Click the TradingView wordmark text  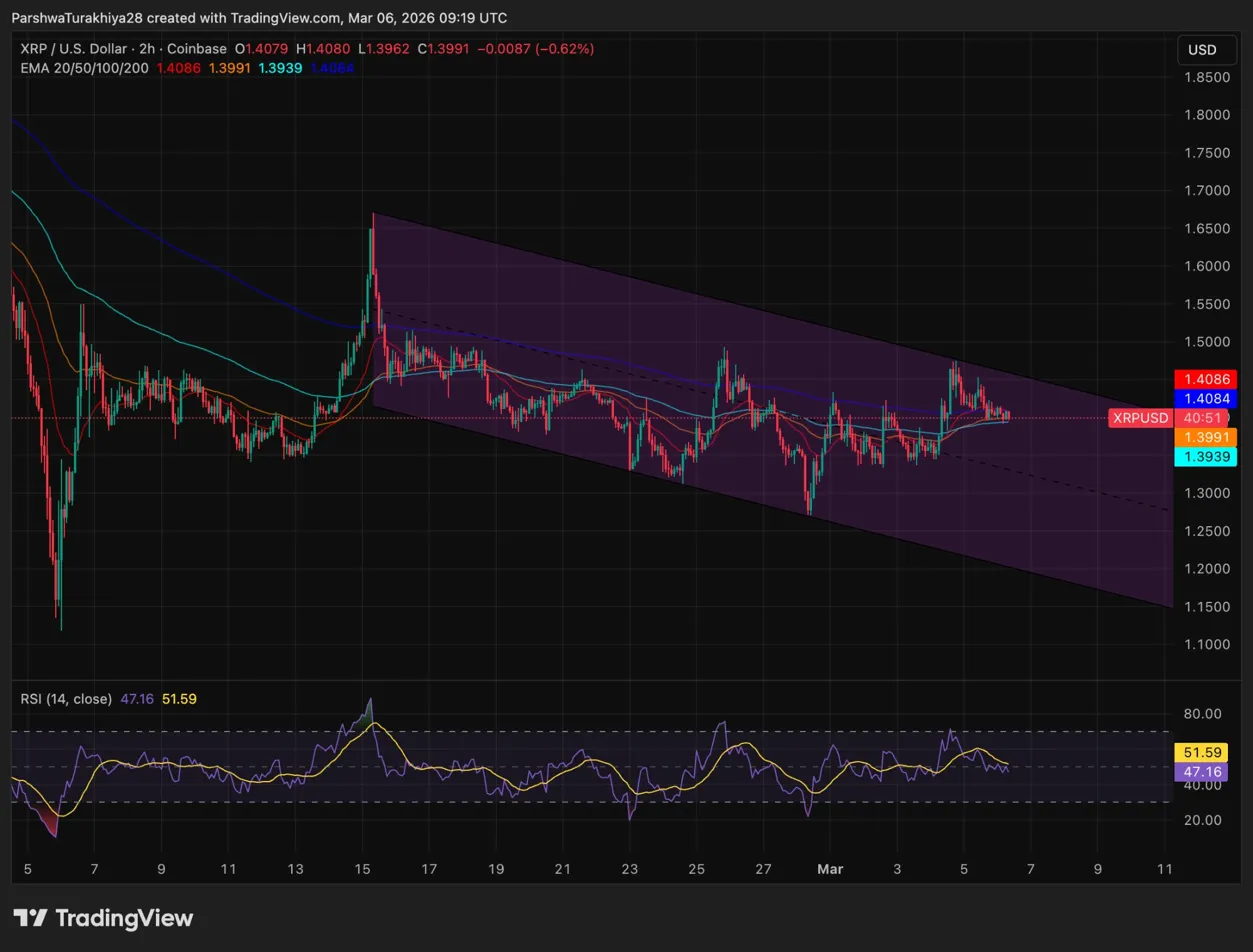(x=123, y=918)
